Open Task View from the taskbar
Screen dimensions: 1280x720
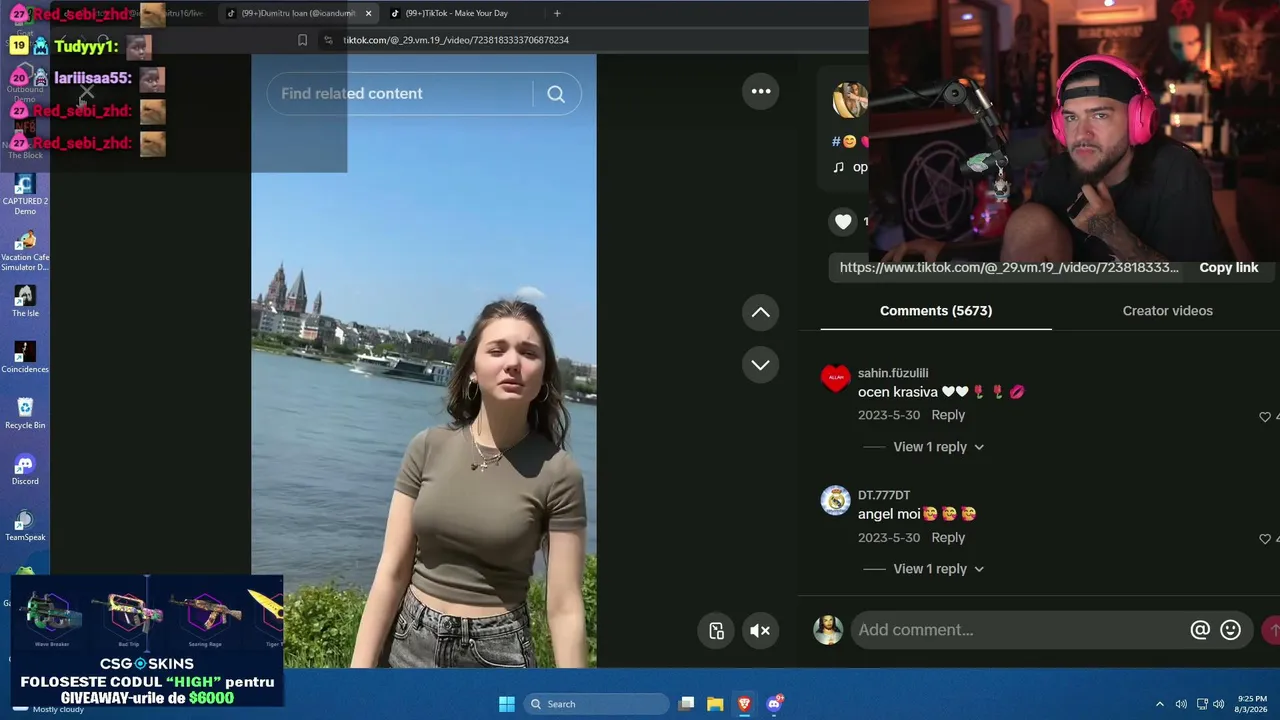tap(686, 704)
